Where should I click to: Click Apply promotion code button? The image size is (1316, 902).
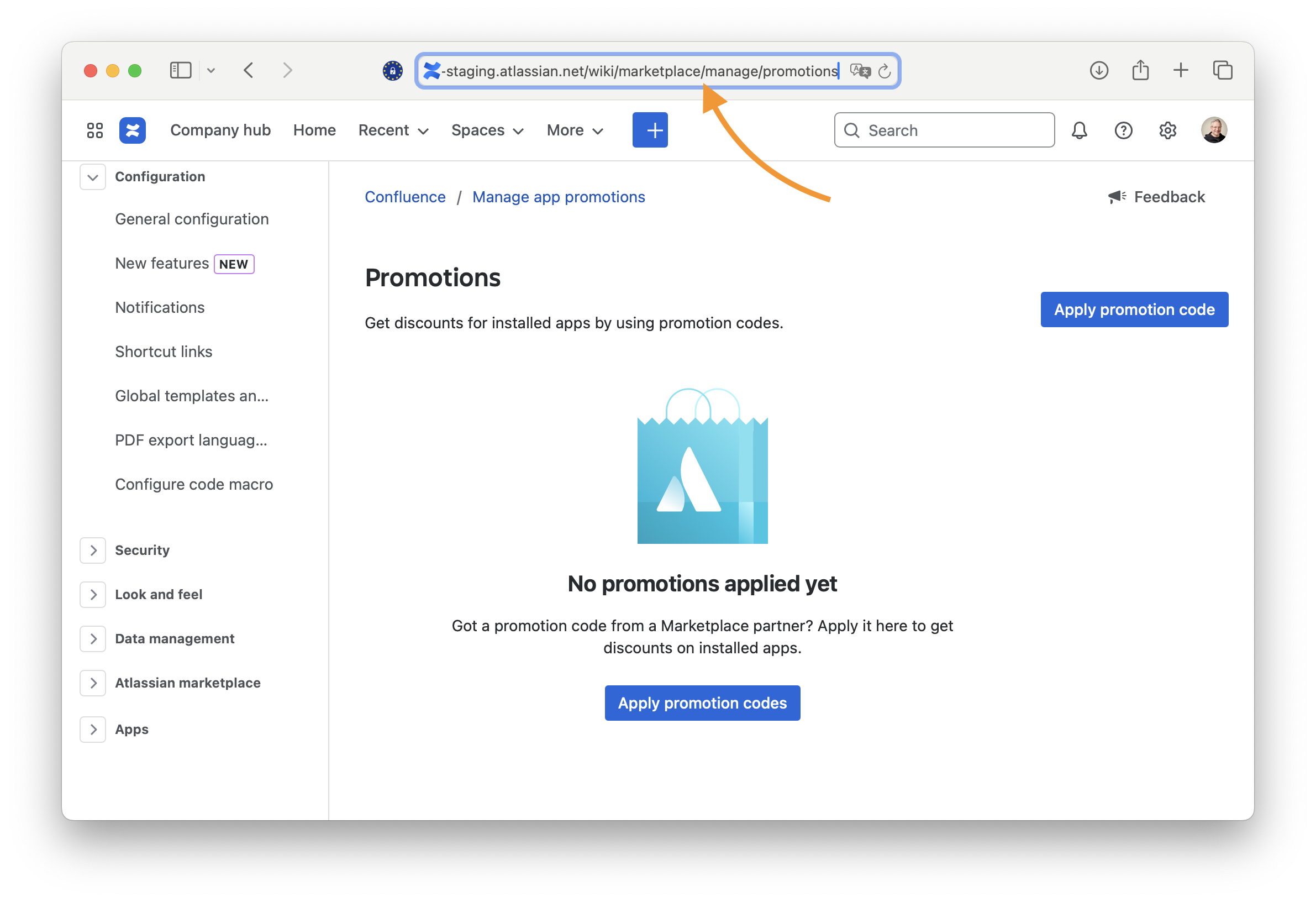point(1134,310)
